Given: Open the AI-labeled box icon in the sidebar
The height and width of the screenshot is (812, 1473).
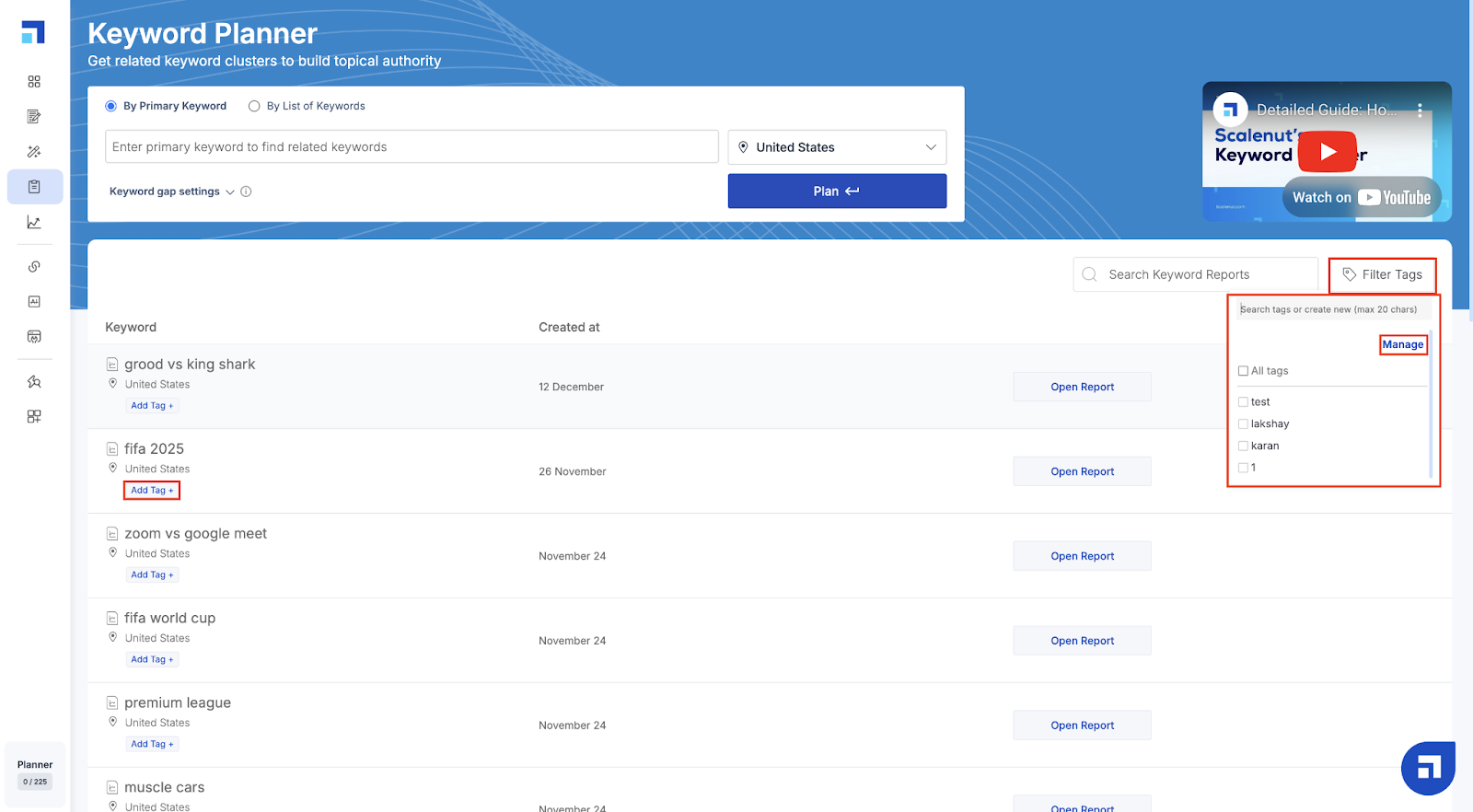Looking at the screenshot, I should click(x=34, y=301).
